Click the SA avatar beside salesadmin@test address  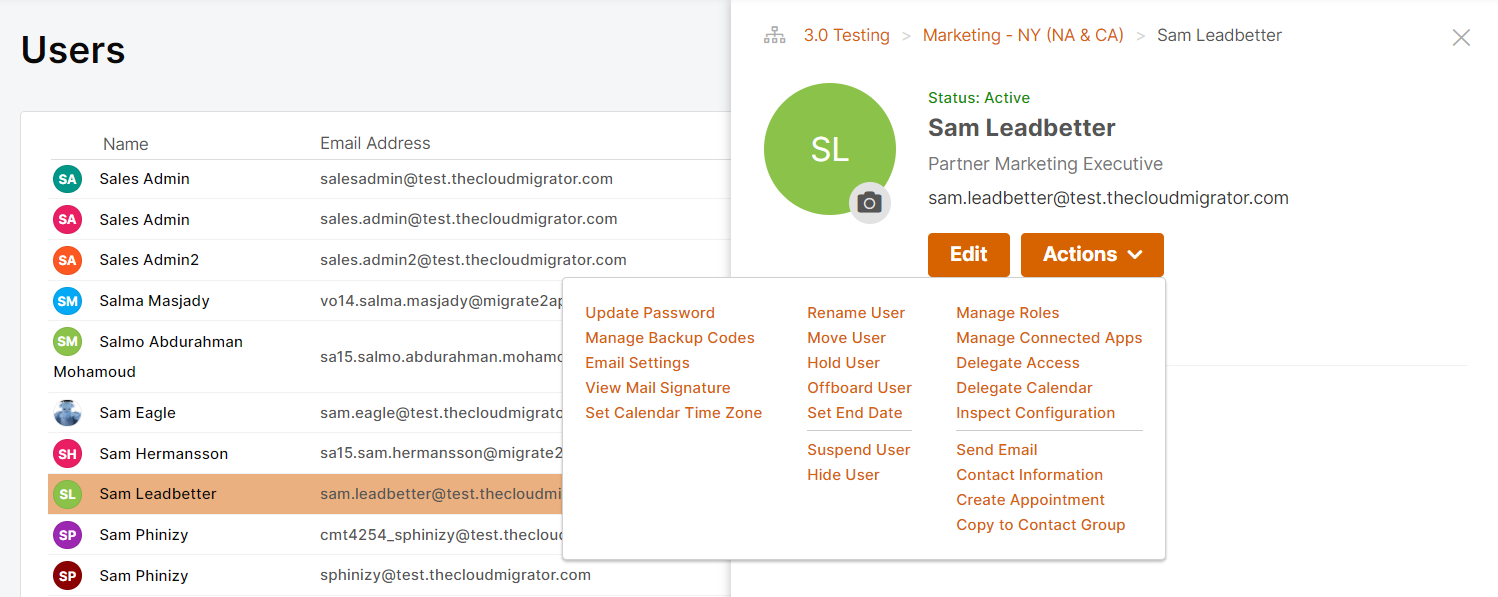pos(67,179)
